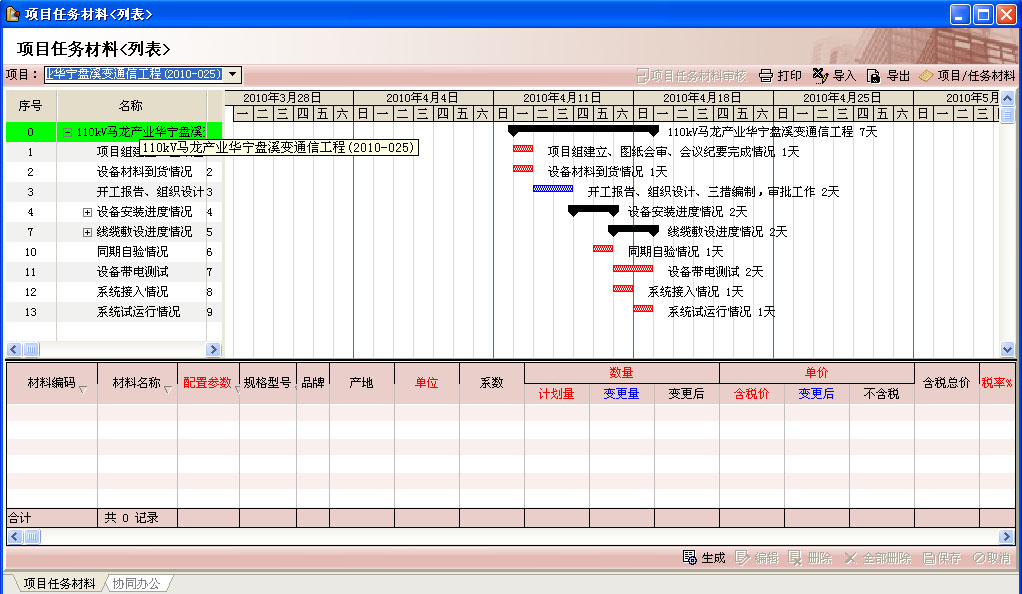Select the 项目任务材料 bottom tab
This screenshot has width=1022, height=594.
(x=59, y=583)
